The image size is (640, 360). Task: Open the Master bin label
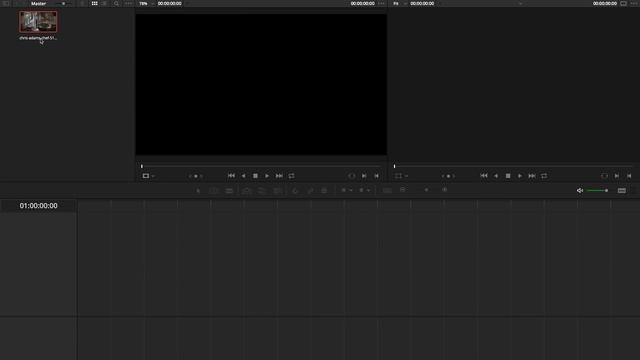coord(38,3)
